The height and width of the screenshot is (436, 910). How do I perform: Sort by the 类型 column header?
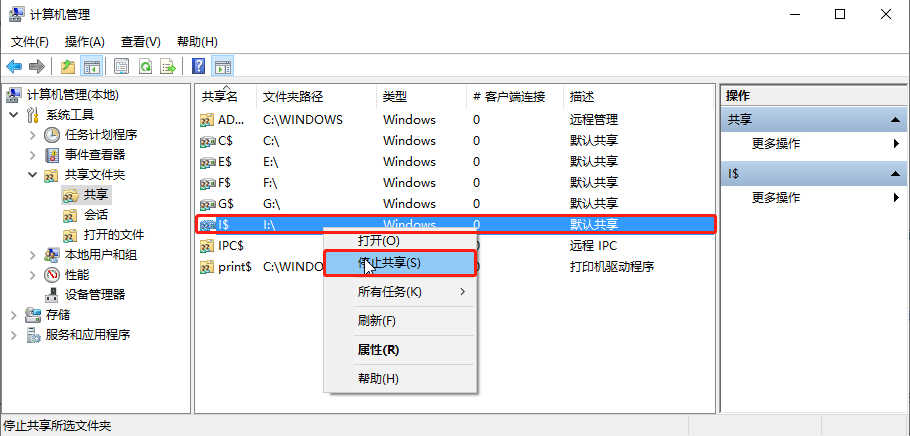pos(421,96)
